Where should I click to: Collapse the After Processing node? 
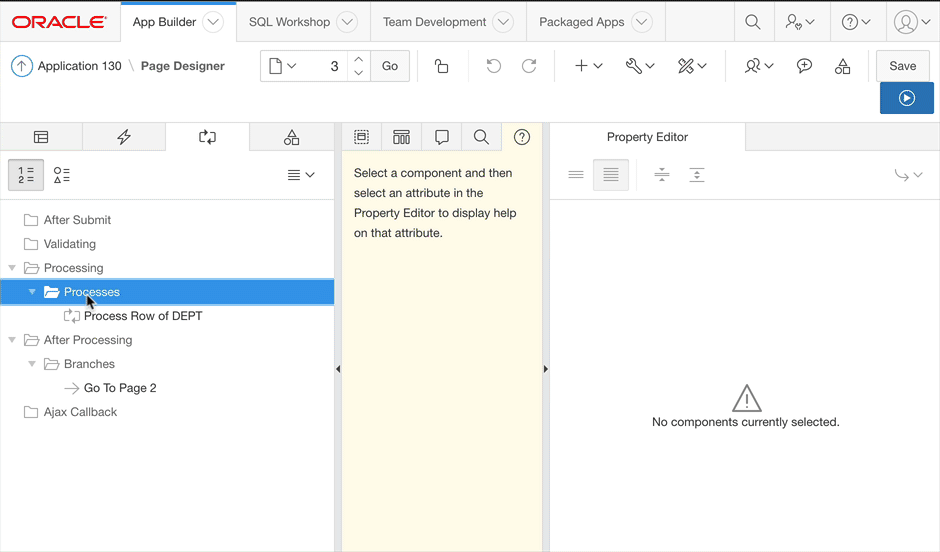[x=12, y=340]
